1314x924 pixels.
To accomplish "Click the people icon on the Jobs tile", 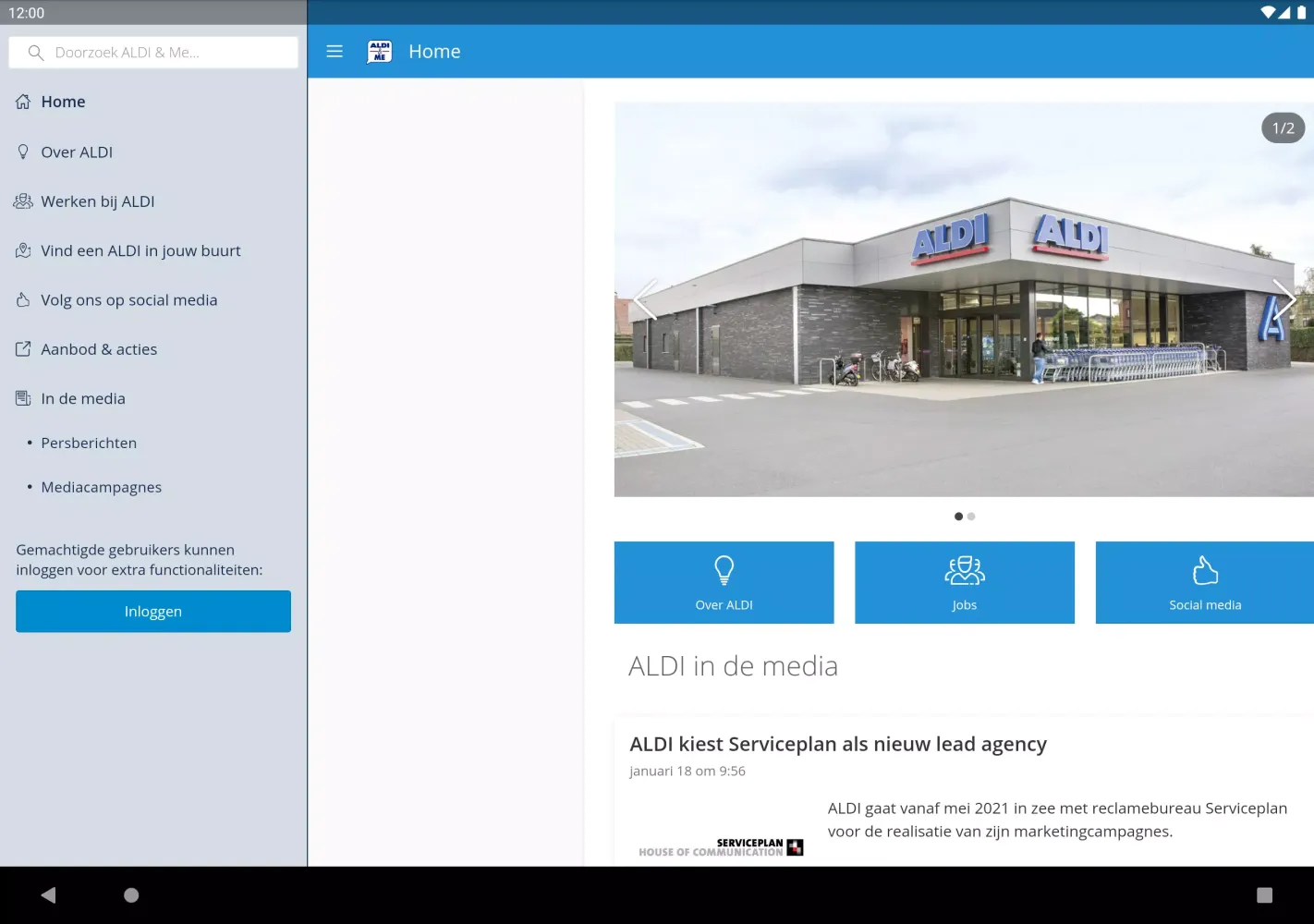I will (965, 570).
